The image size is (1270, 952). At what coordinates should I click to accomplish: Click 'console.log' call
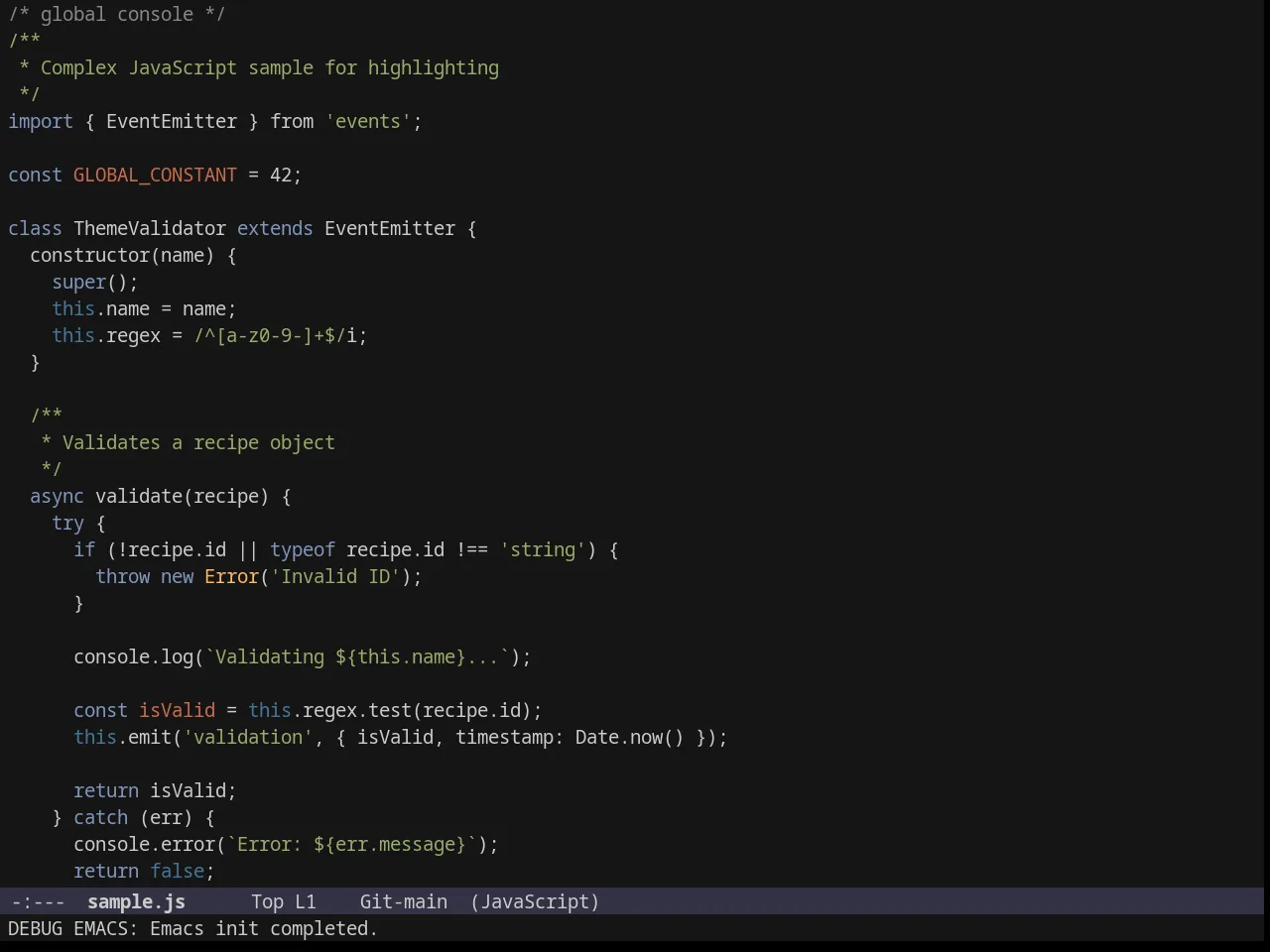133,656
